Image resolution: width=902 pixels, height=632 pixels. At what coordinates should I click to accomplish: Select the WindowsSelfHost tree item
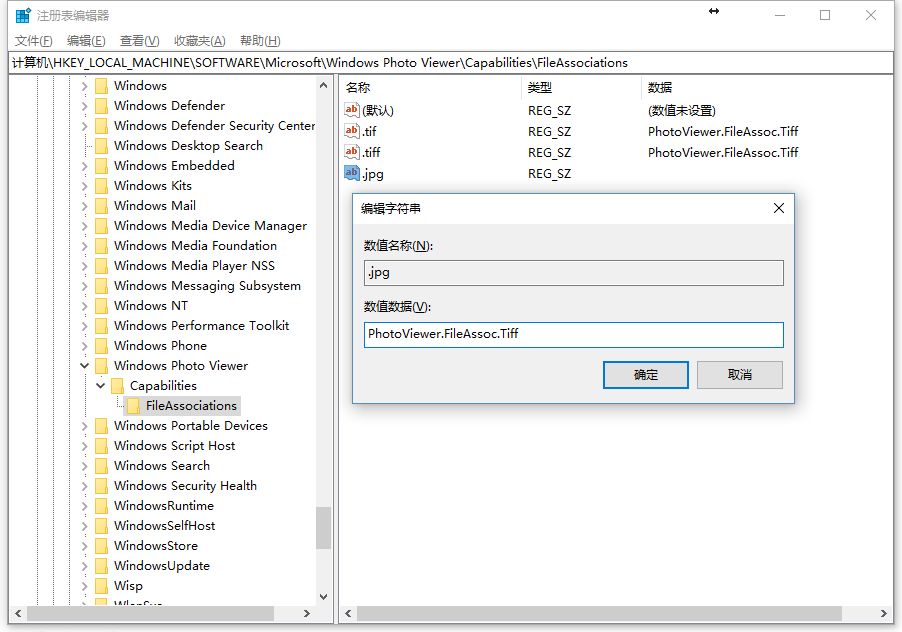(x=165, y=526)
